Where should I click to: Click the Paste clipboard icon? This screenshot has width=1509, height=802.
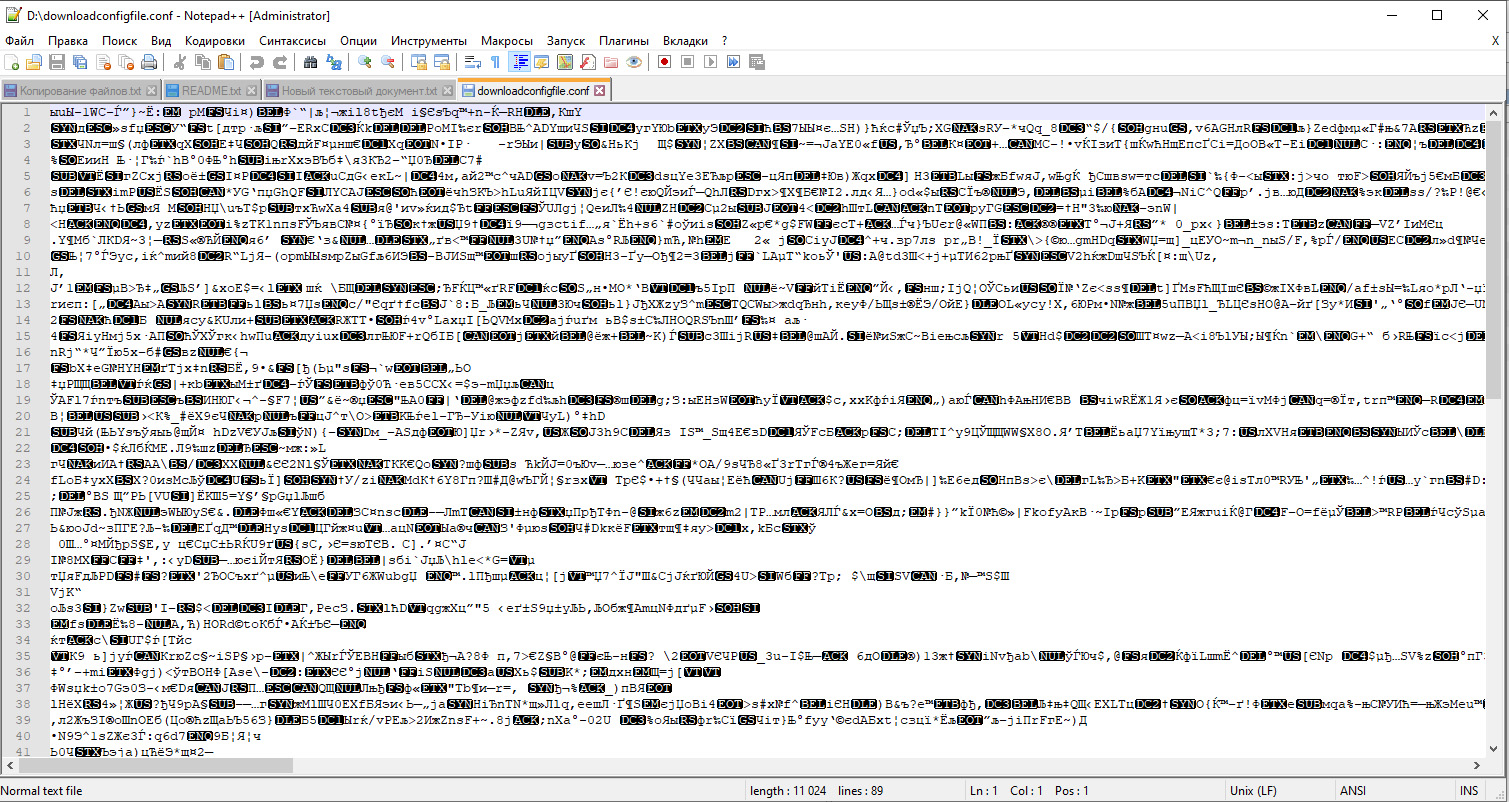click(x=226, y=62)
